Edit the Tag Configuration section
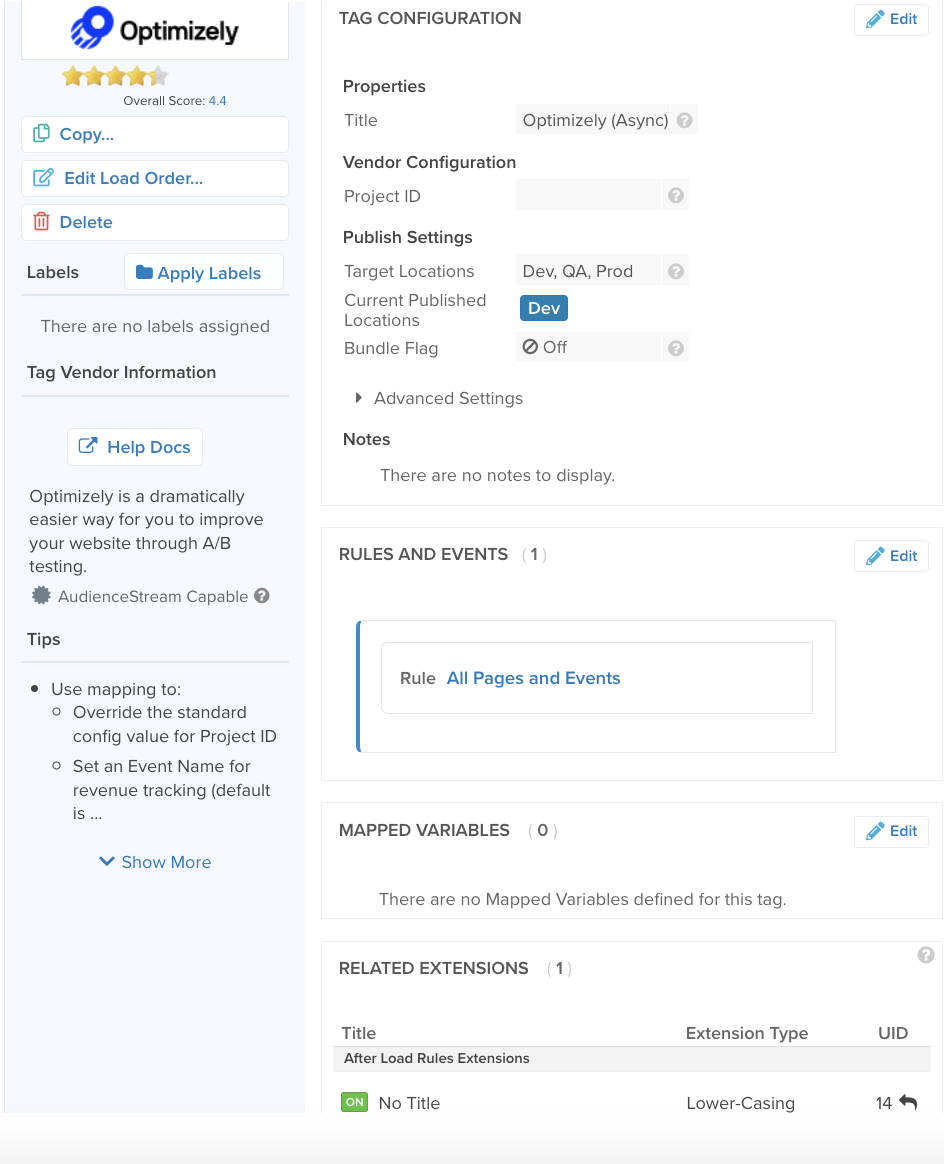The image size is (944, 1164). coord(891,19)
